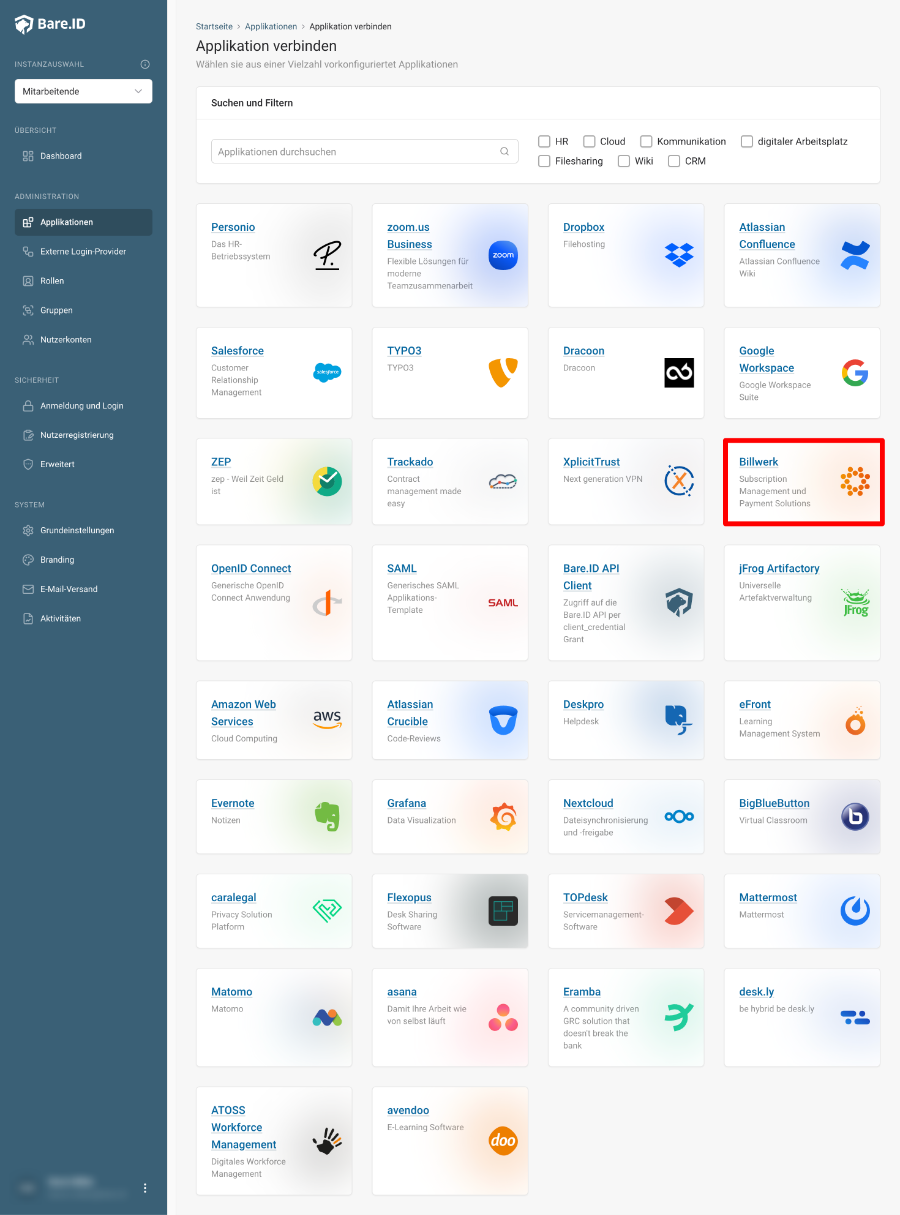The width and height of the screenshot is (900, 1215).
Task: Tick the Kommunikation filter checkbox
Action: tap(646, 141)
